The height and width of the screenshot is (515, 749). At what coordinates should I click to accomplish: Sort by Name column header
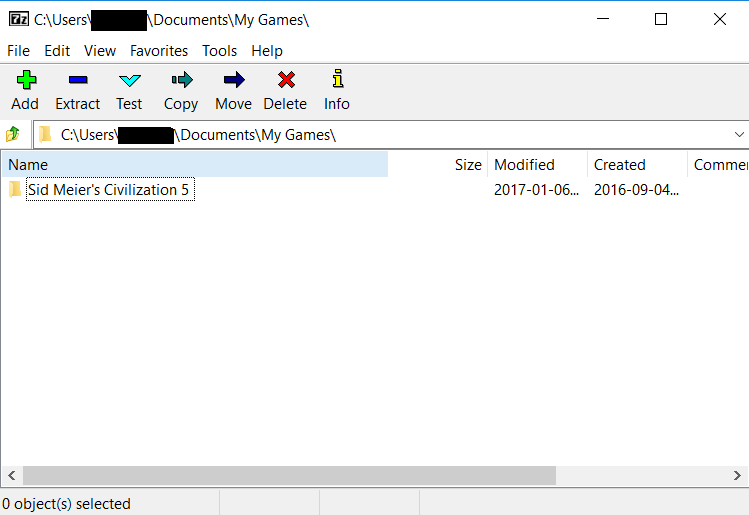click(x=195, y=165)
